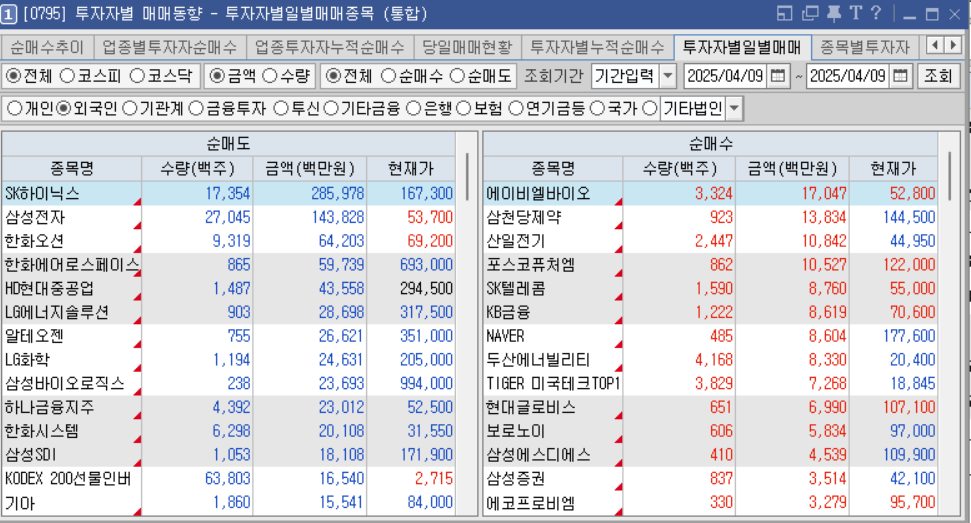Click the window number 1 icon in title bar
This screenshot has height=523, width=971.
9,14
